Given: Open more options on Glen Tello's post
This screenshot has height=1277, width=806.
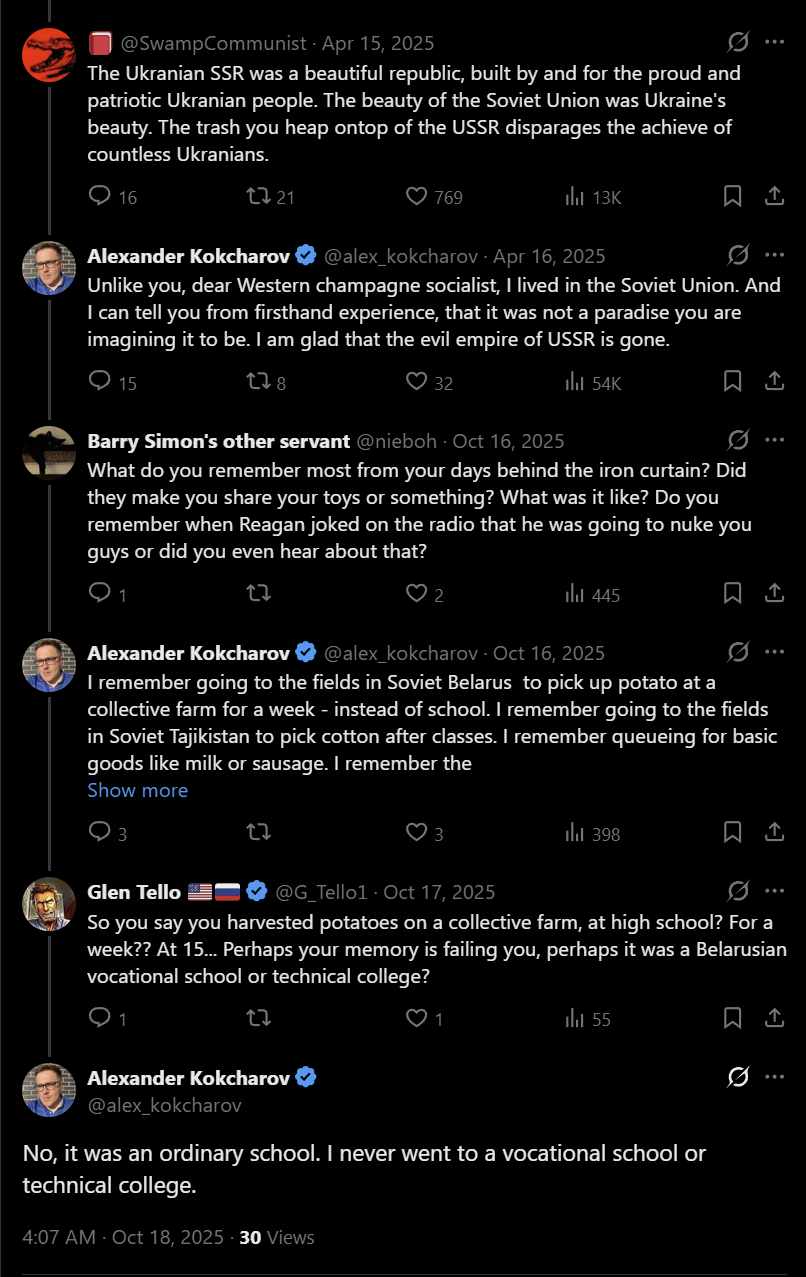Looking at the screenshot, I should (774, 890).
